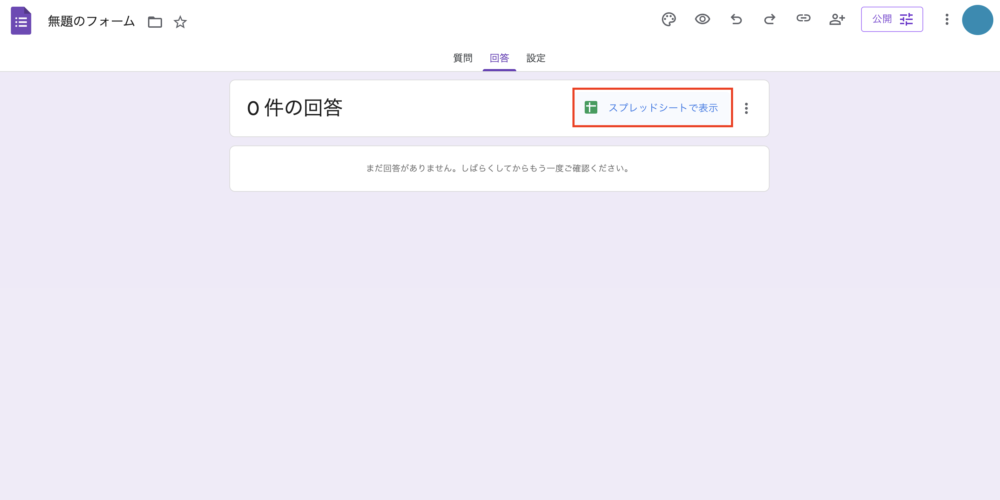Viewport: 1000px width, 500px height.
Task: Copy the responder link icon
Action: [x=804, y=18]
